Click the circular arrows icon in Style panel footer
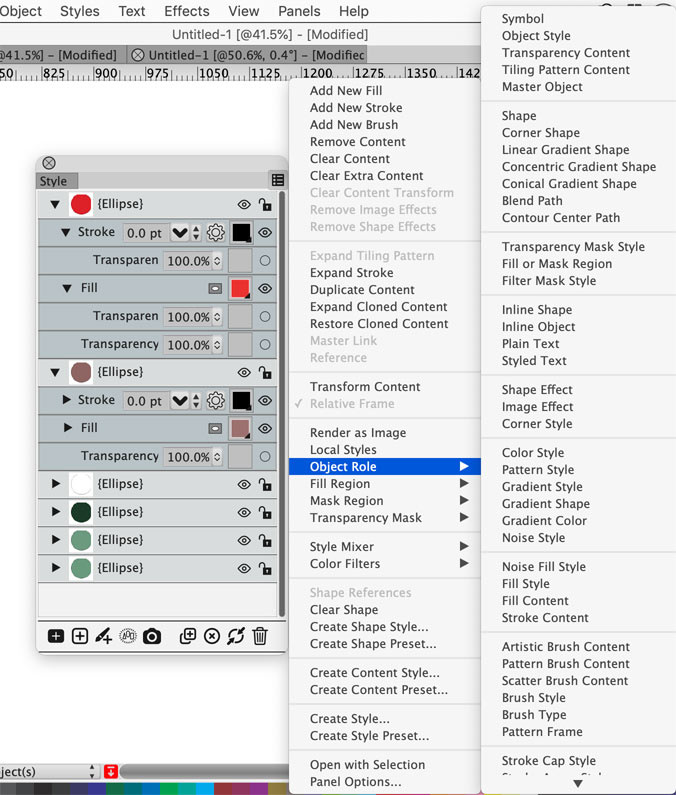Viewport: 676px width, 795px height. click(236, 636)
